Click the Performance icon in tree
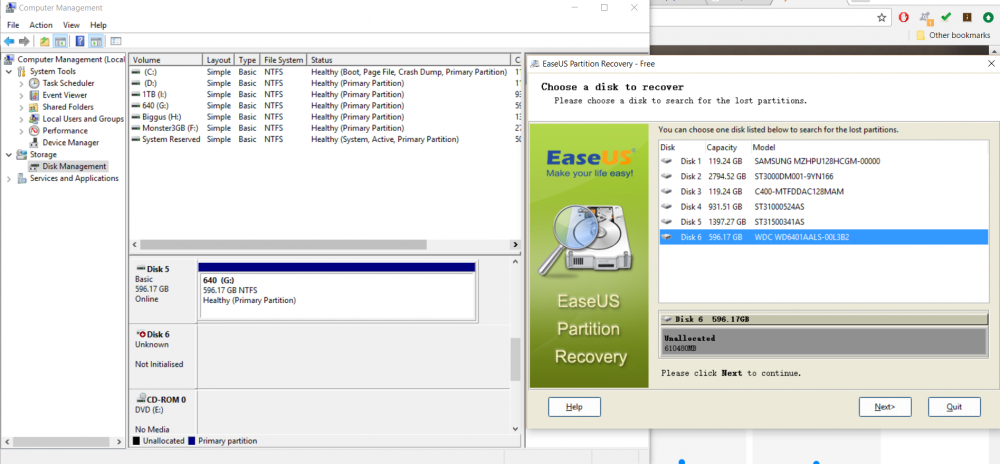The image size is (1000, 464). [34, 131]
